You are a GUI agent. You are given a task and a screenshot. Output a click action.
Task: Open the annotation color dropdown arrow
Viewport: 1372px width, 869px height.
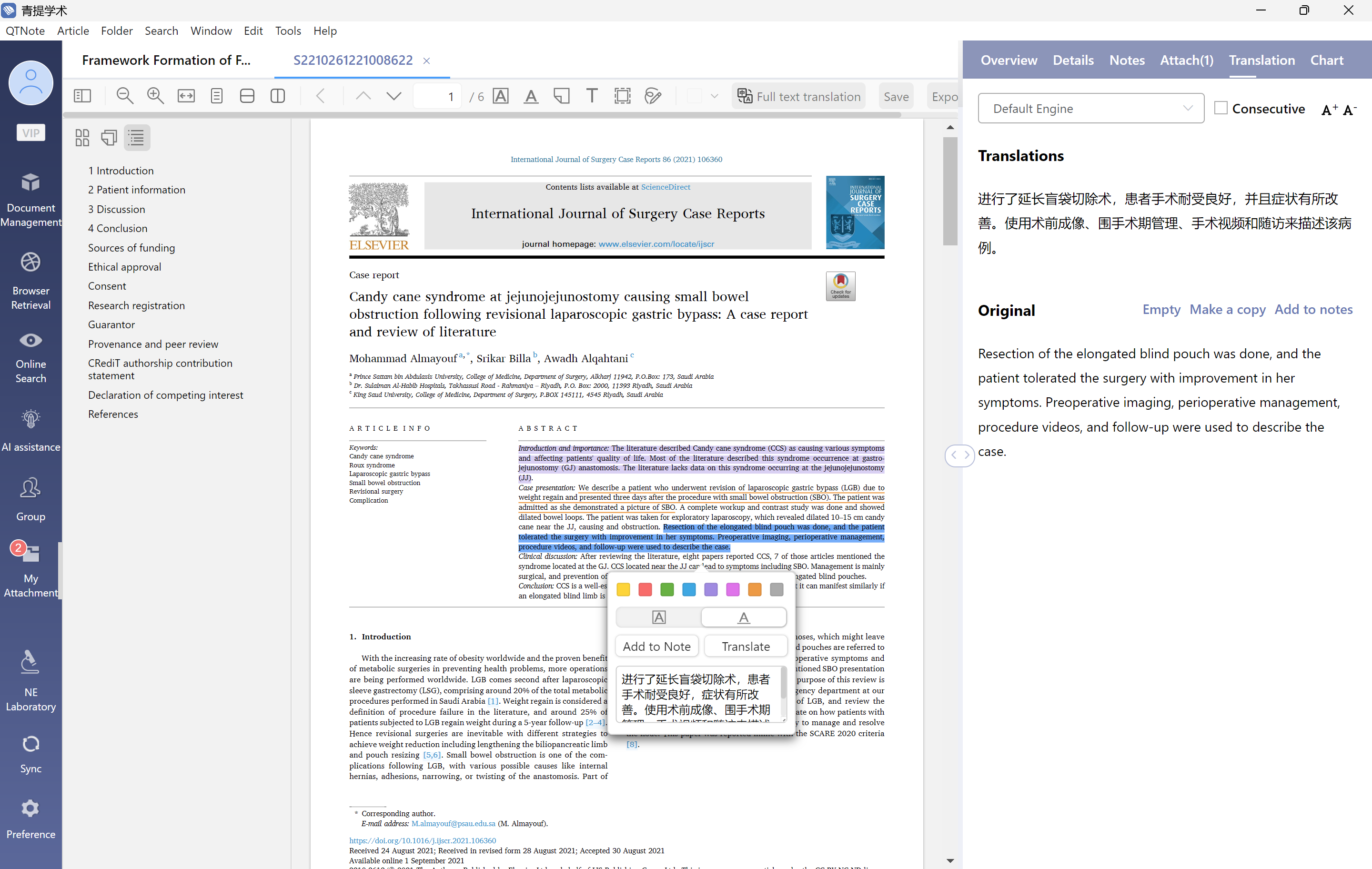click(x=715, y=96)
